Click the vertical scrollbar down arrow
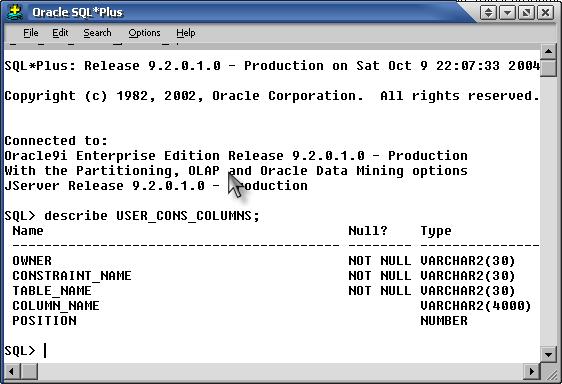 [548, 355]
